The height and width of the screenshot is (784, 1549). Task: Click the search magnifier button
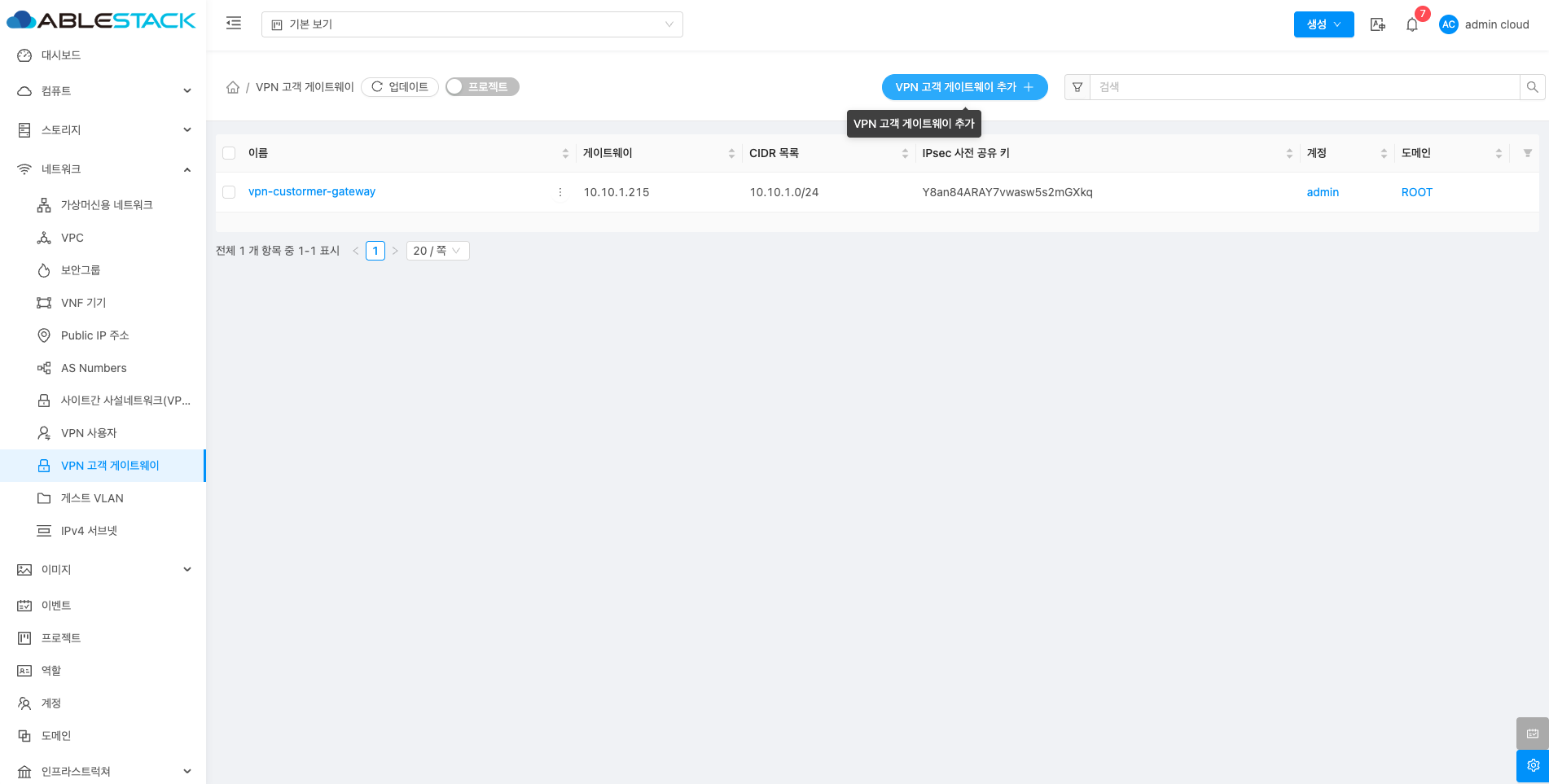1532,87
